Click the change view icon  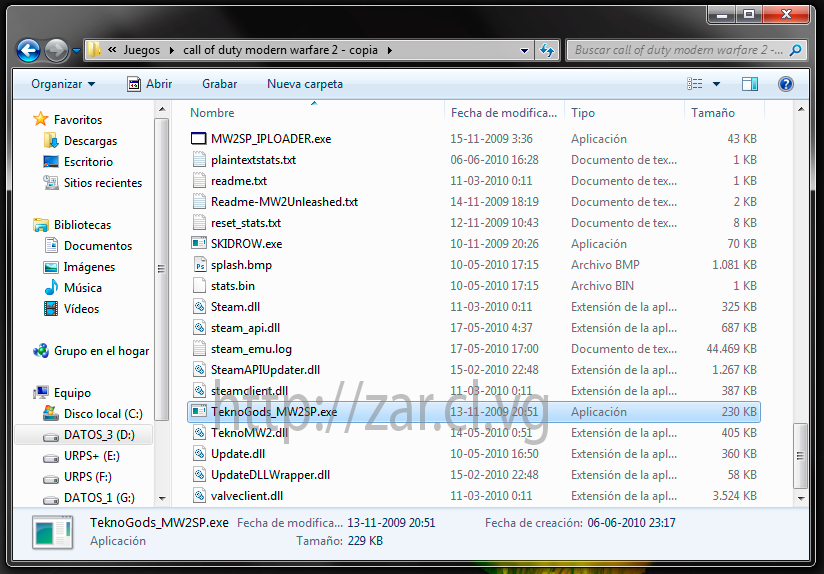pyautogui.click(x=695, y=84)
